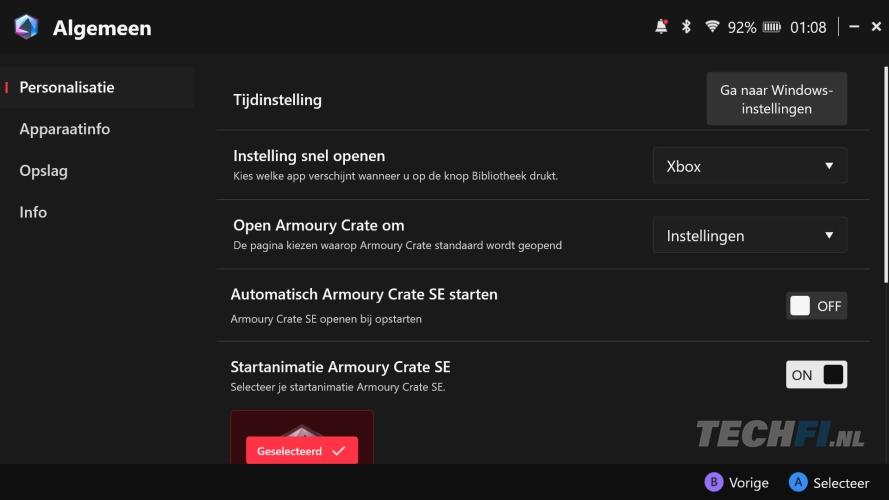Screen dimensions: 889x500
Task: Select the Personalisatie sidebar tab
Action: pos(67,88)
